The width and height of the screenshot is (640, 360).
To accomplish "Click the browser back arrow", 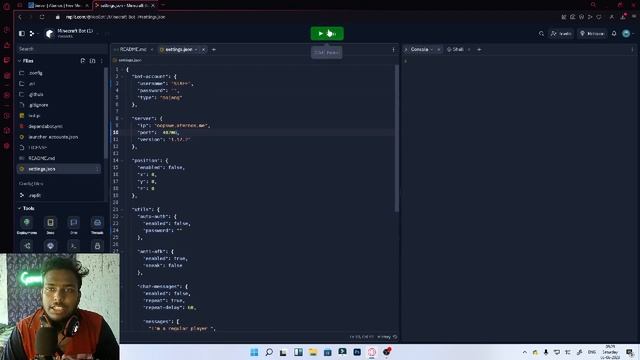I will (x=20, y=17).
